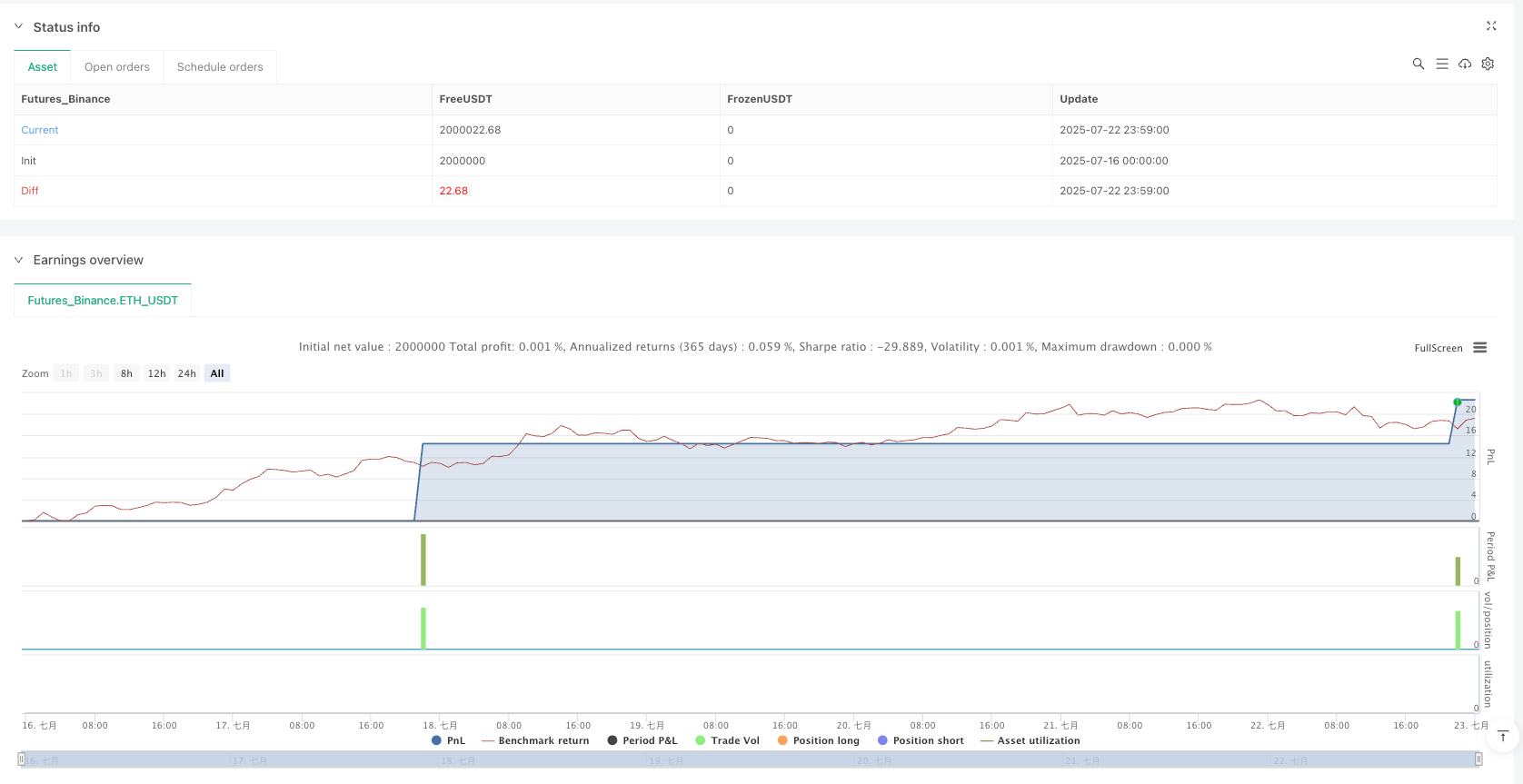Collapse the Status info section
This screenshot has height=784, width=1523.
(18, 27)
